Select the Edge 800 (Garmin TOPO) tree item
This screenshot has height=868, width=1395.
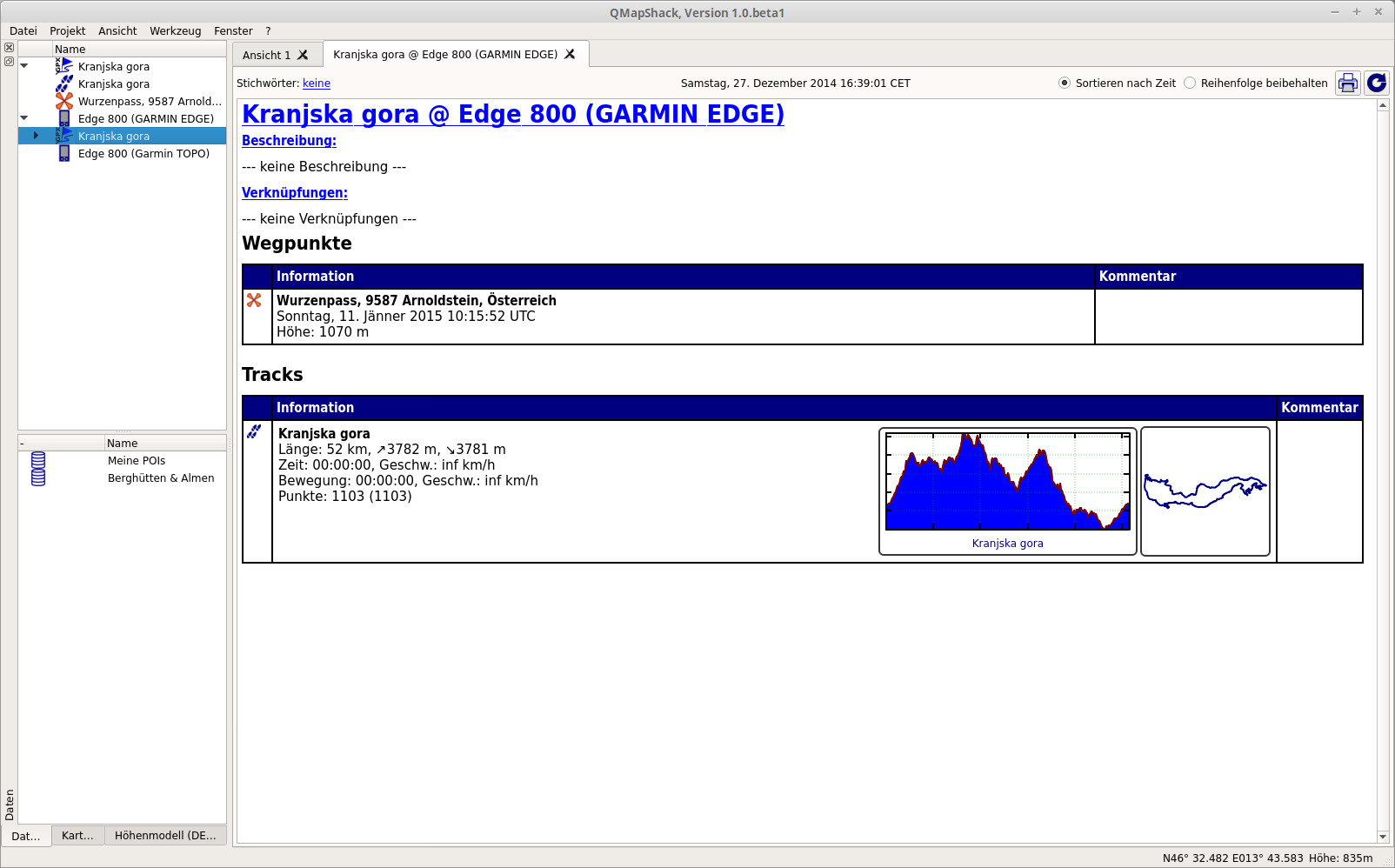click(144, 153)
